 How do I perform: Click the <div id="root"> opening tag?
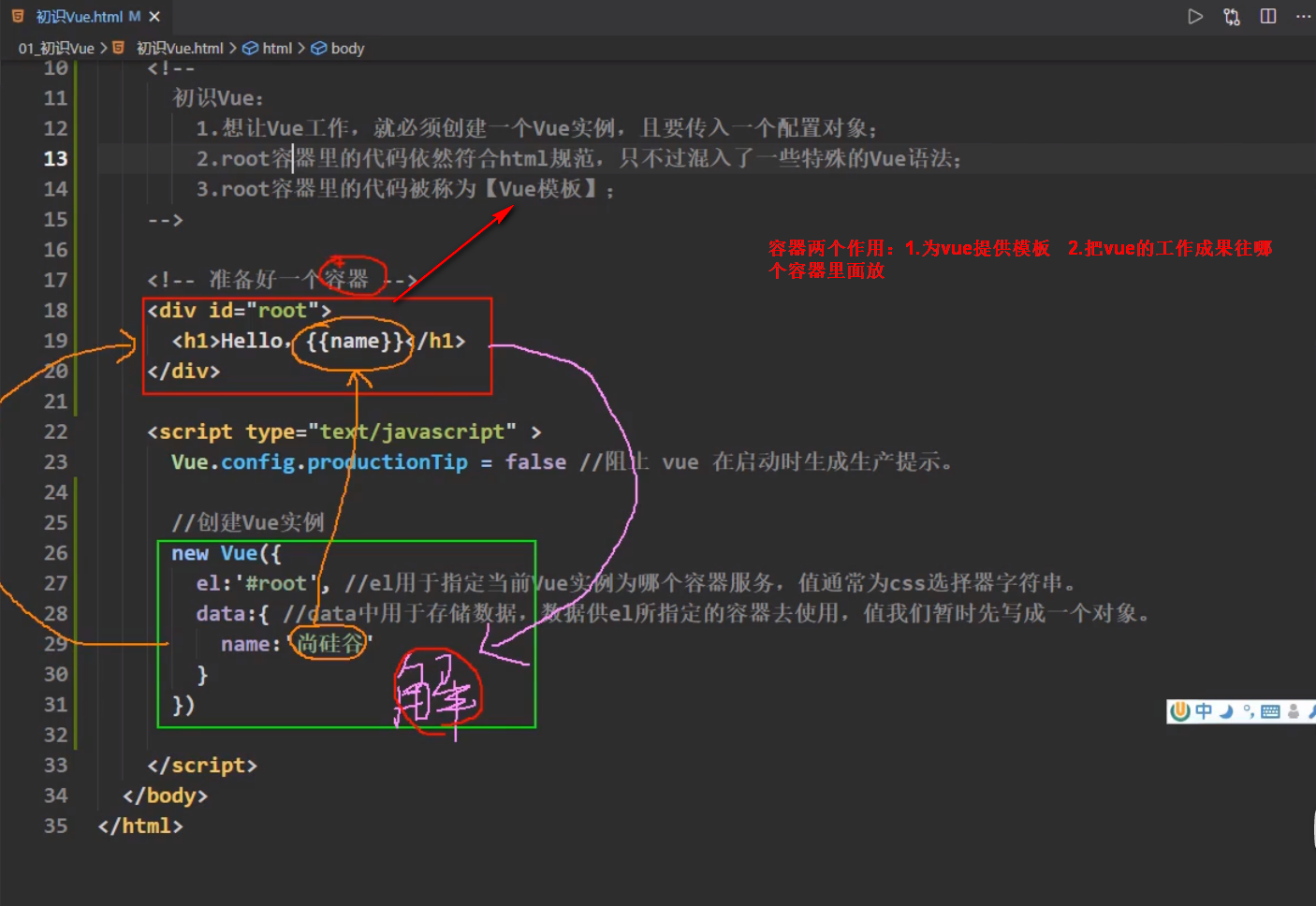239,310
